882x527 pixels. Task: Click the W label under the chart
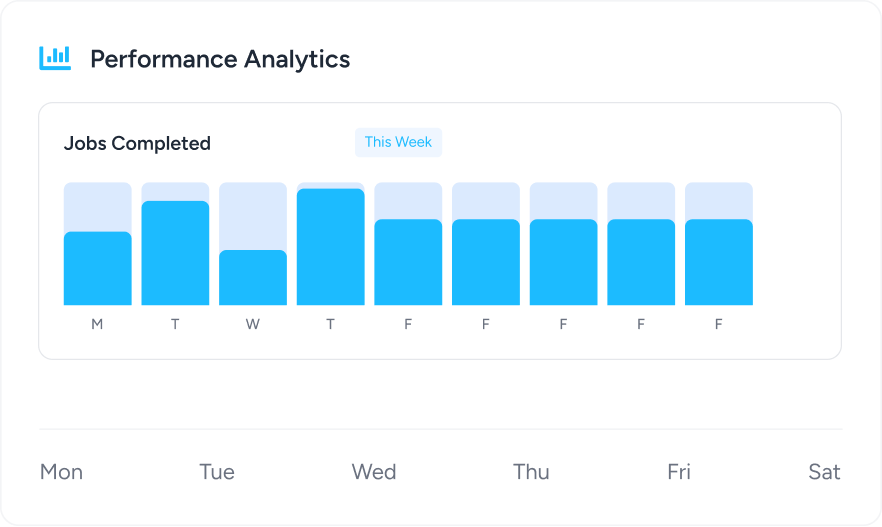[x=253, y=325]
